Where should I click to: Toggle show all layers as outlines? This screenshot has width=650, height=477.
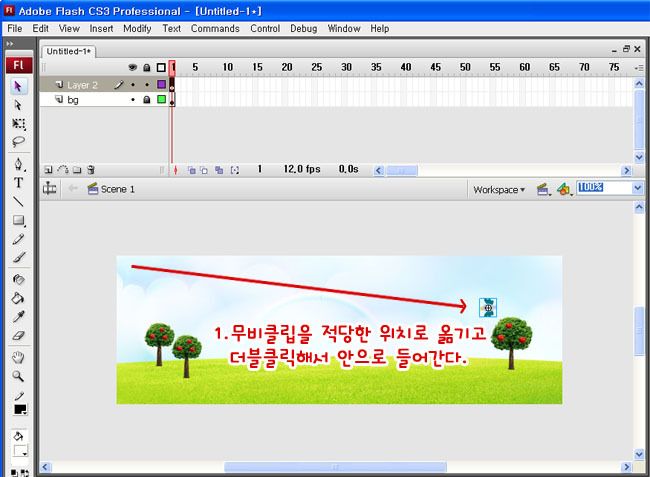(x=161, y=68)
